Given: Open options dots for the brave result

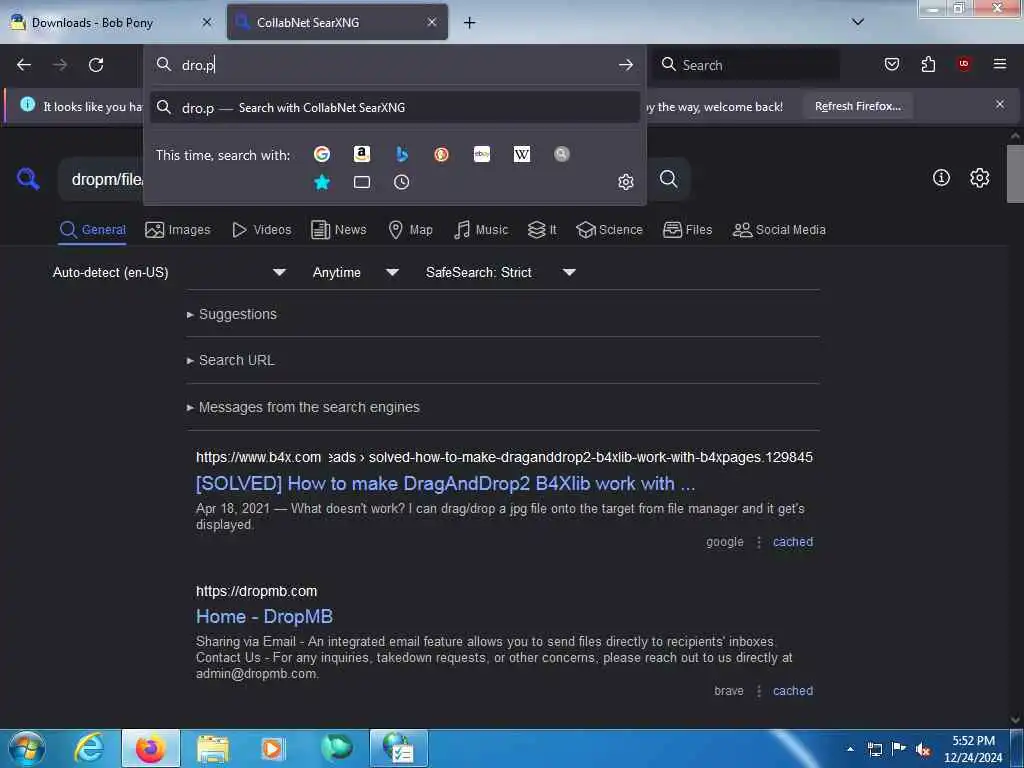Looking at the screenshot, I should click(x=759, y=691).
